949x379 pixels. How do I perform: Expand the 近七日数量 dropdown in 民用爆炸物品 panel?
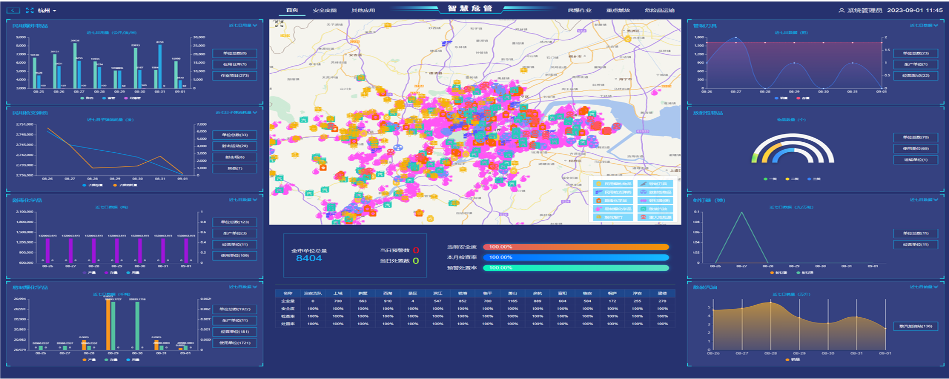(x=243, y=25)
